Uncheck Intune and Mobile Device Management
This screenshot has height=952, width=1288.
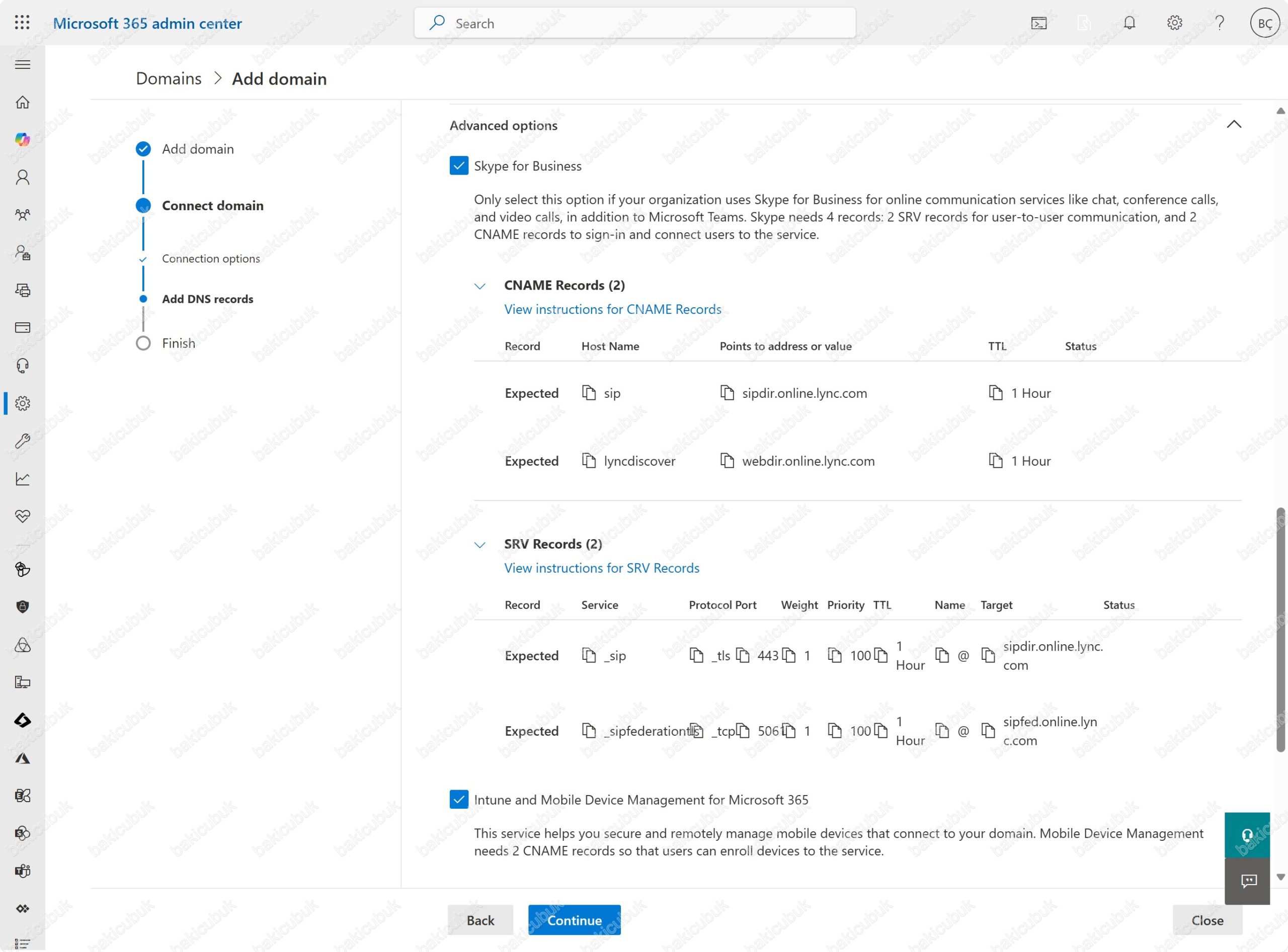point(459,800)
